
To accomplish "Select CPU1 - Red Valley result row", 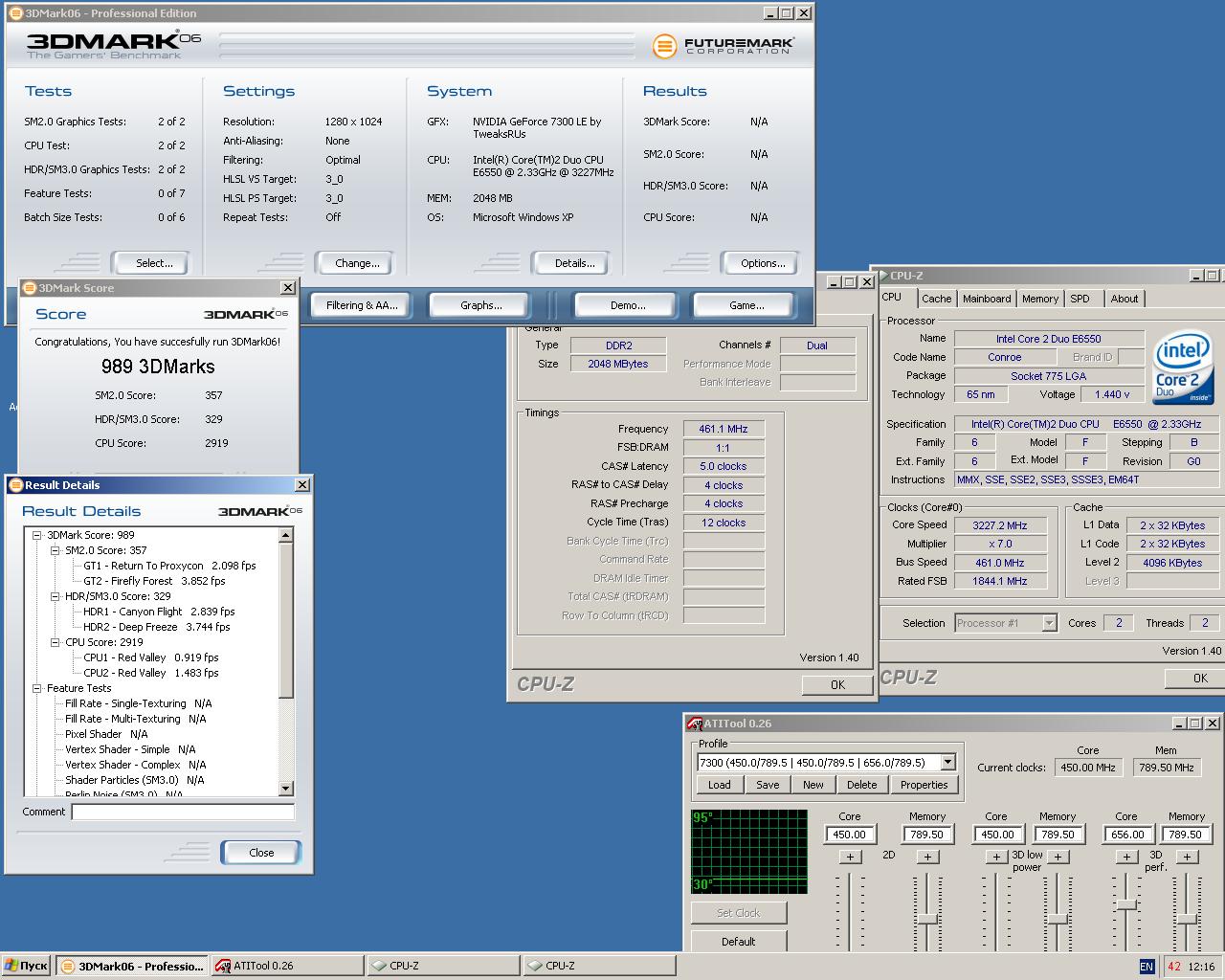I will (150, 657).
